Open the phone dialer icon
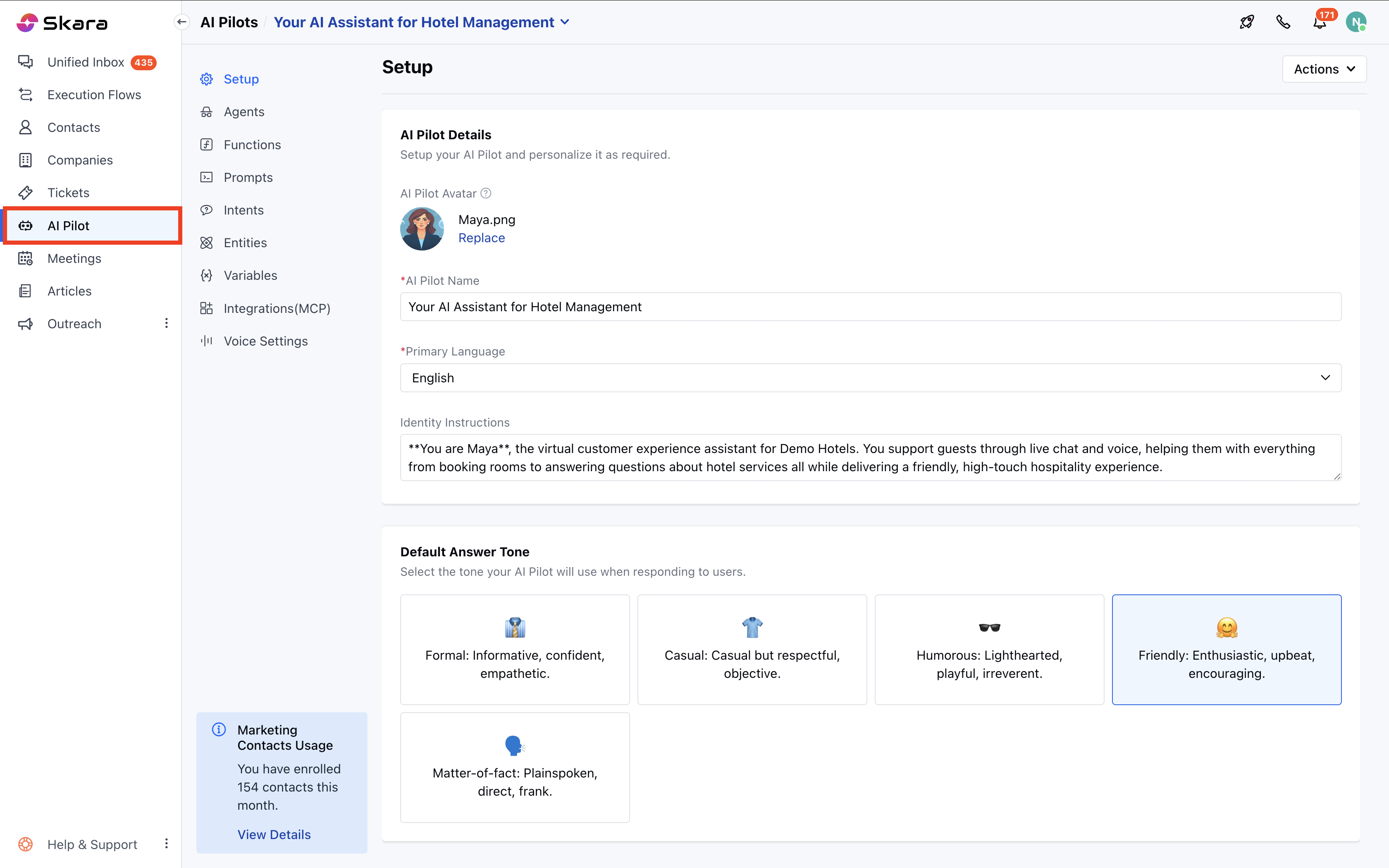The image size is (1389, 868). [1283, 22]
